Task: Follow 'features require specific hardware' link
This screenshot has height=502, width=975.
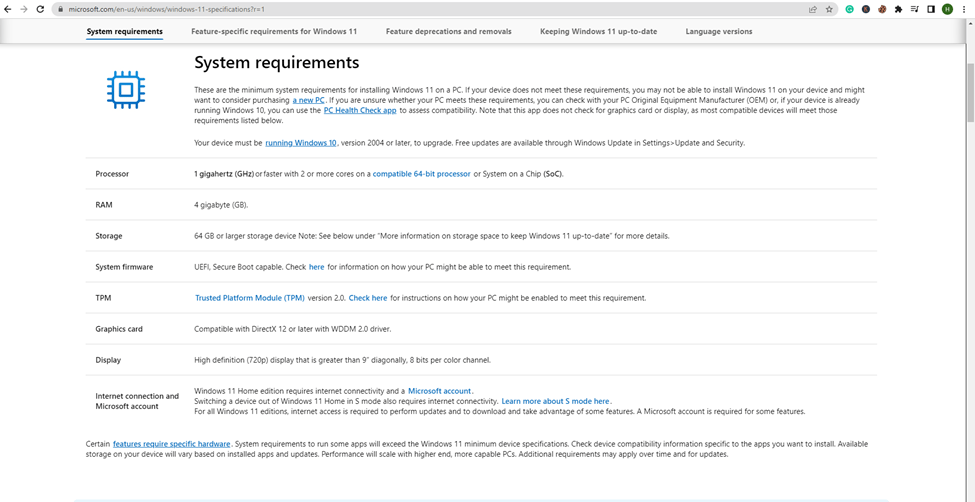Action: click(172, 444)
